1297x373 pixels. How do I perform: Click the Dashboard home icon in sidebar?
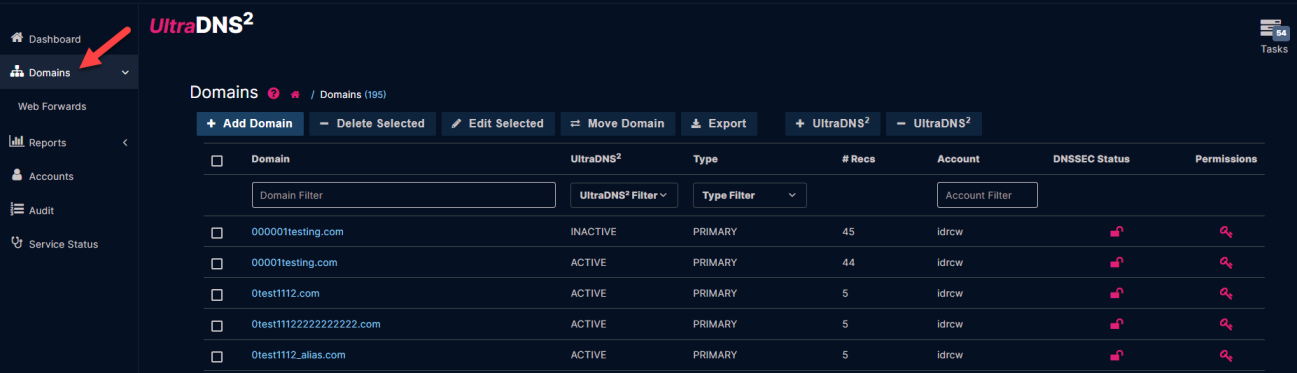16,38
